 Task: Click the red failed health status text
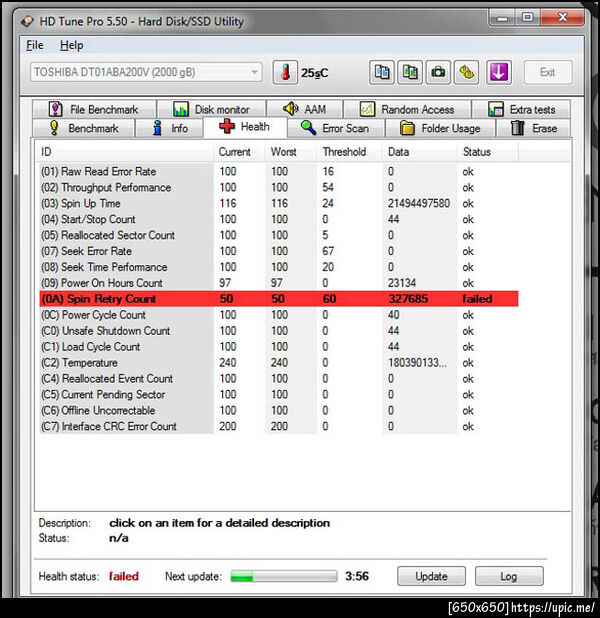click(x=124, y=576)
